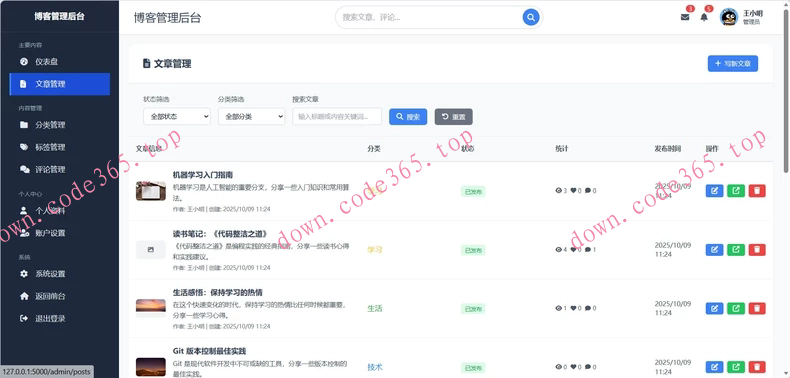
Task: Click the 已发布 badge of 生活感悟
Action: 473,308
